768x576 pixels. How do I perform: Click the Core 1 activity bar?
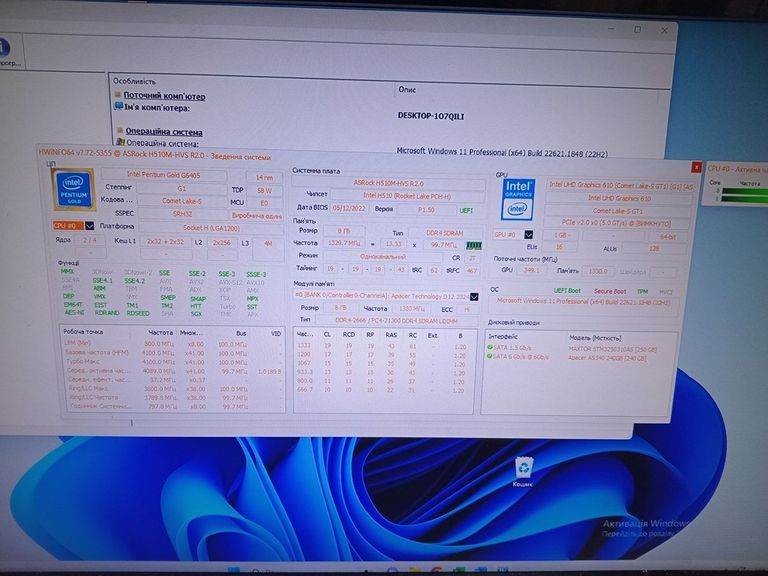coord(744,198)
